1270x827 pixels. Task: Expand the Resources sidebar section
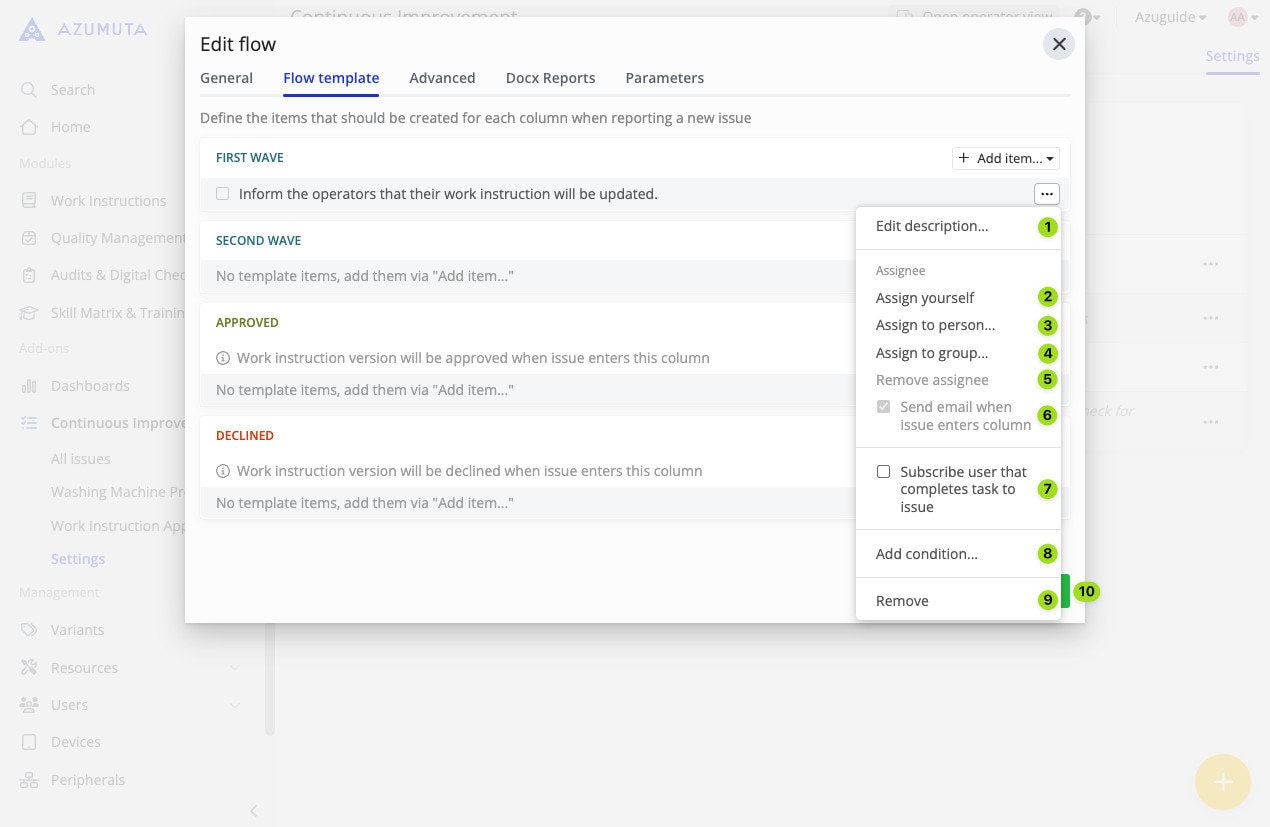tap(234, 668)
